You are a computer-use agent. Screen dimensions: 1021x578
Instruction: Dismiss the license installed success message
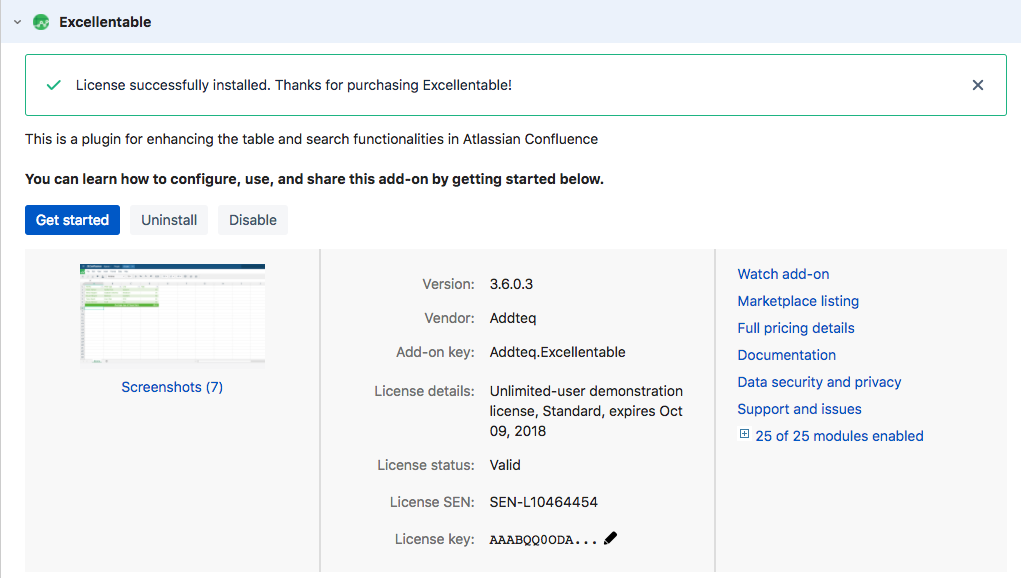click(x=977, y=85)
